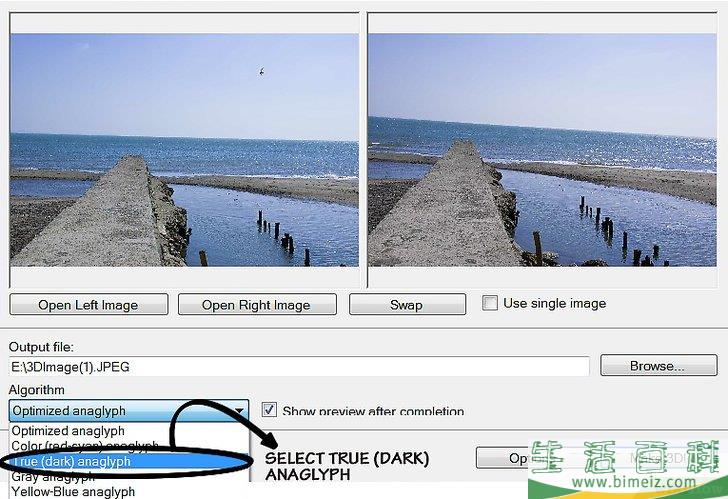Image resolution: width=728 pixels, height=499 pixels.
Task: Click the Open Left Image button
Action: coord(89,305)
